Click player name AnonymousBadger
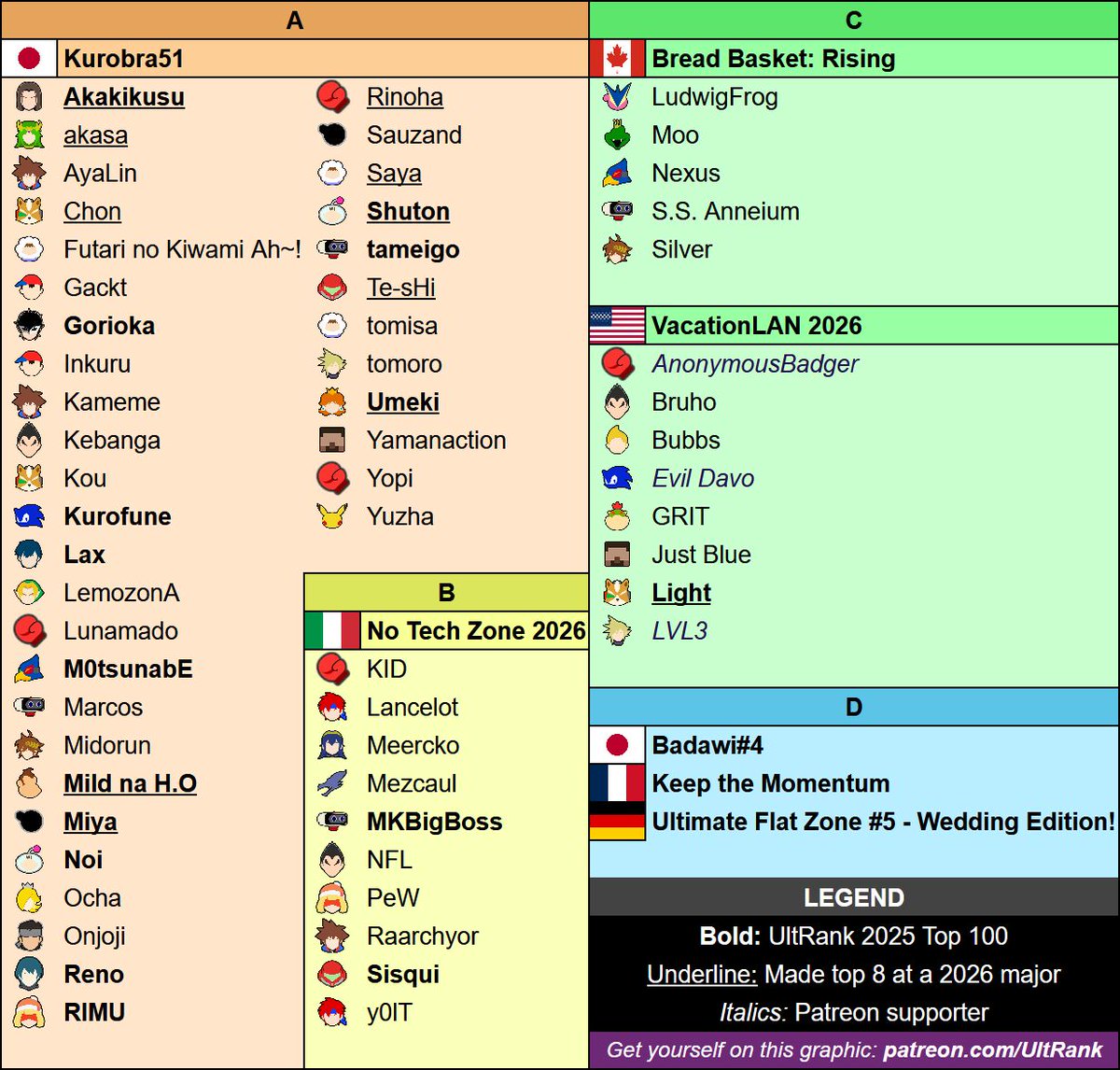Viewport: 1120px width, 1070px height. pyautogui.click(x=755, y=363)
